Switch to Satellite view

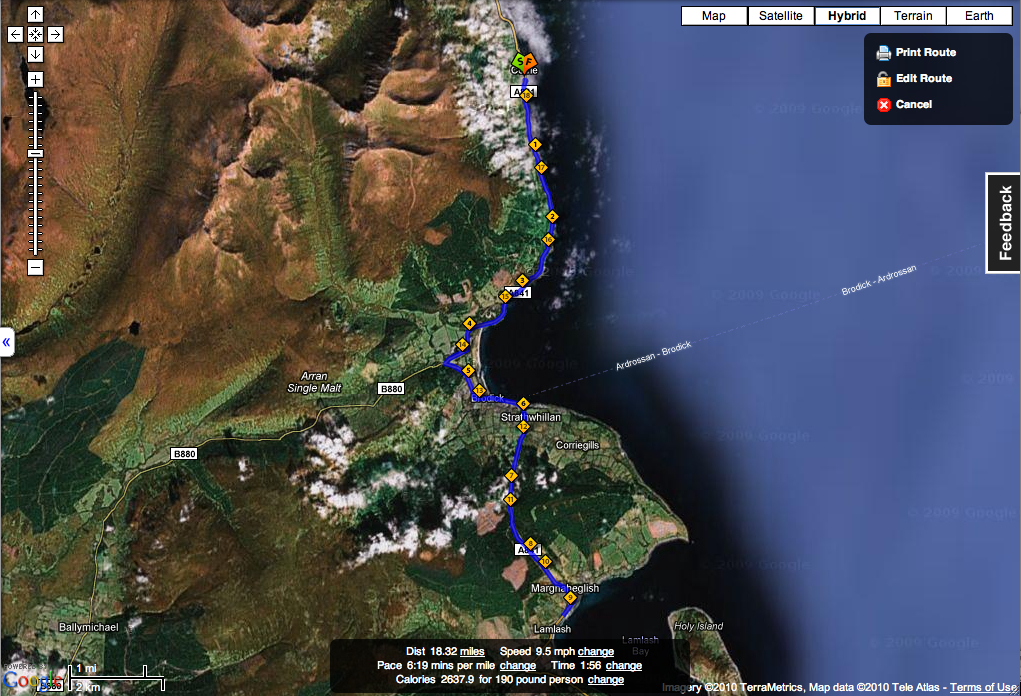(780, 16)
